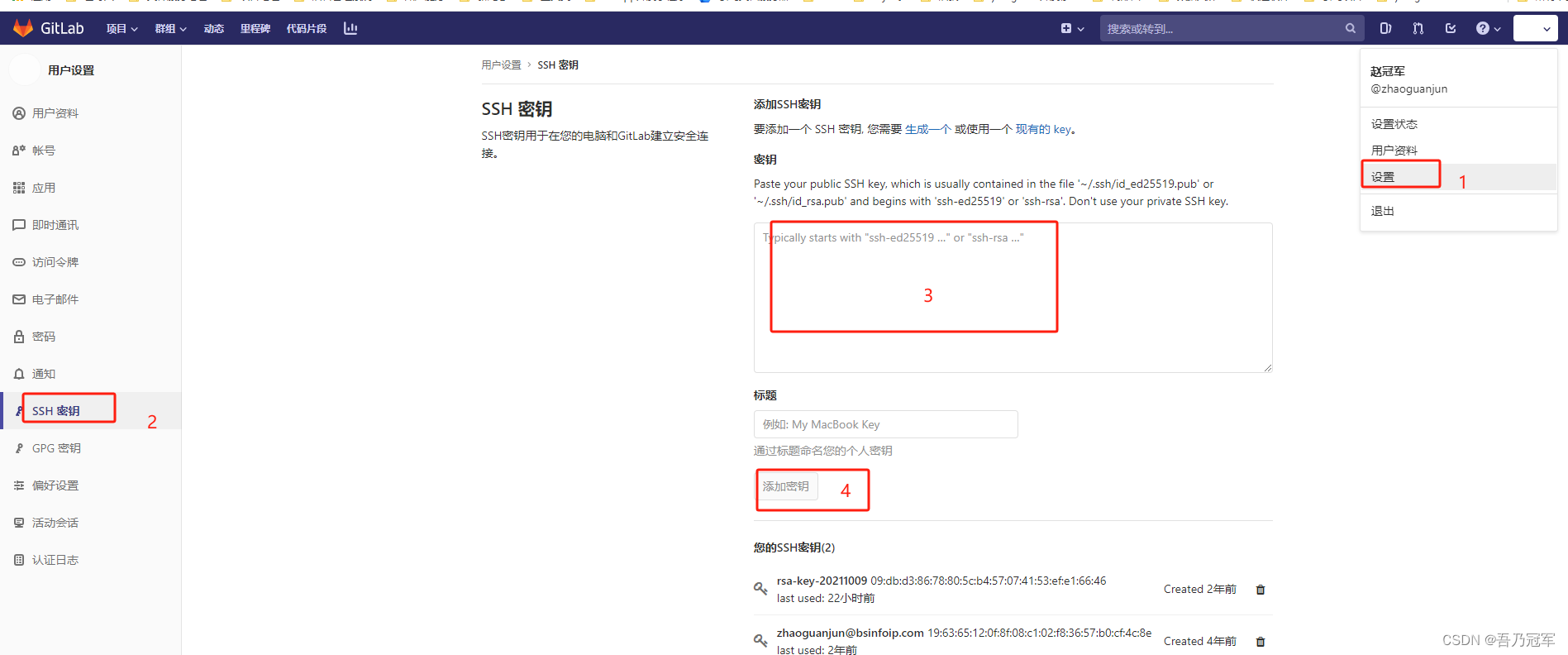
Task: Click the 添加密钥 add key button
Action: pyautogui.click(x=786, y=486)
